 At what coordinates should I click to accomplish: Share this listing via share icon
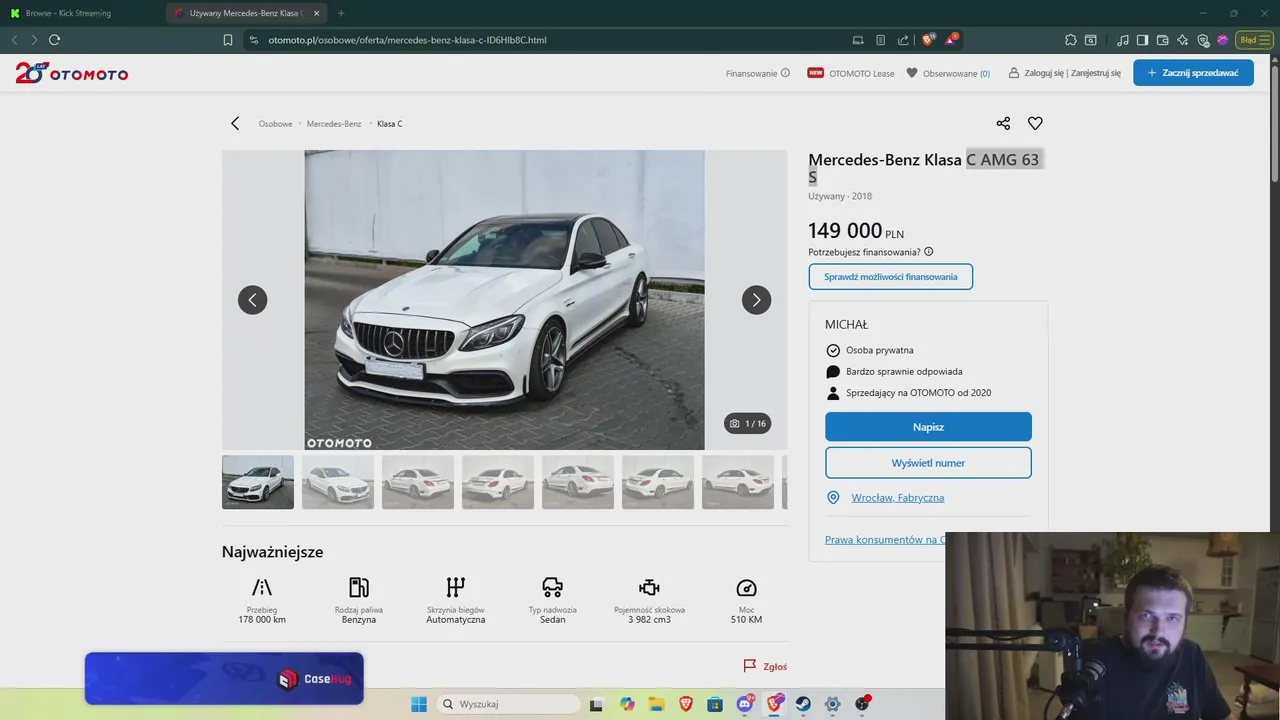pyautogui.click(x=1003, y=124)
